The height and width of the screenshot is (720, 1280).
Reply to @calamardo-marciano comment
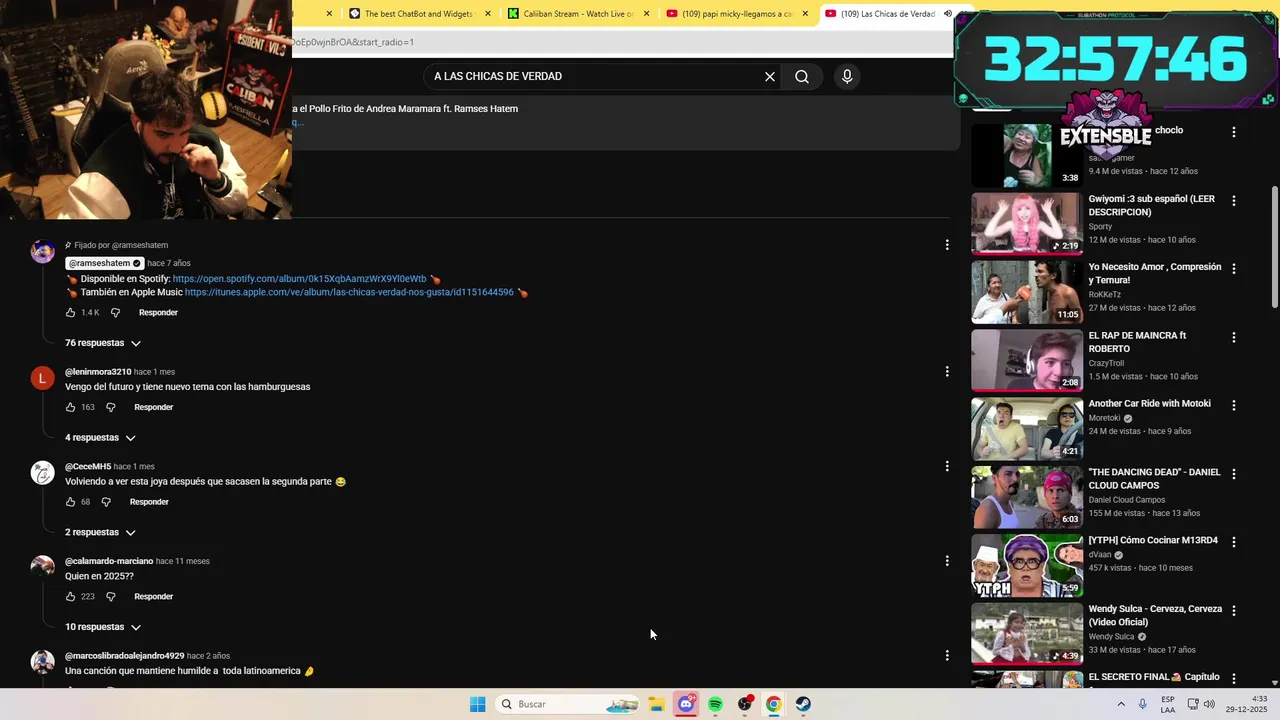coord(153,597)
